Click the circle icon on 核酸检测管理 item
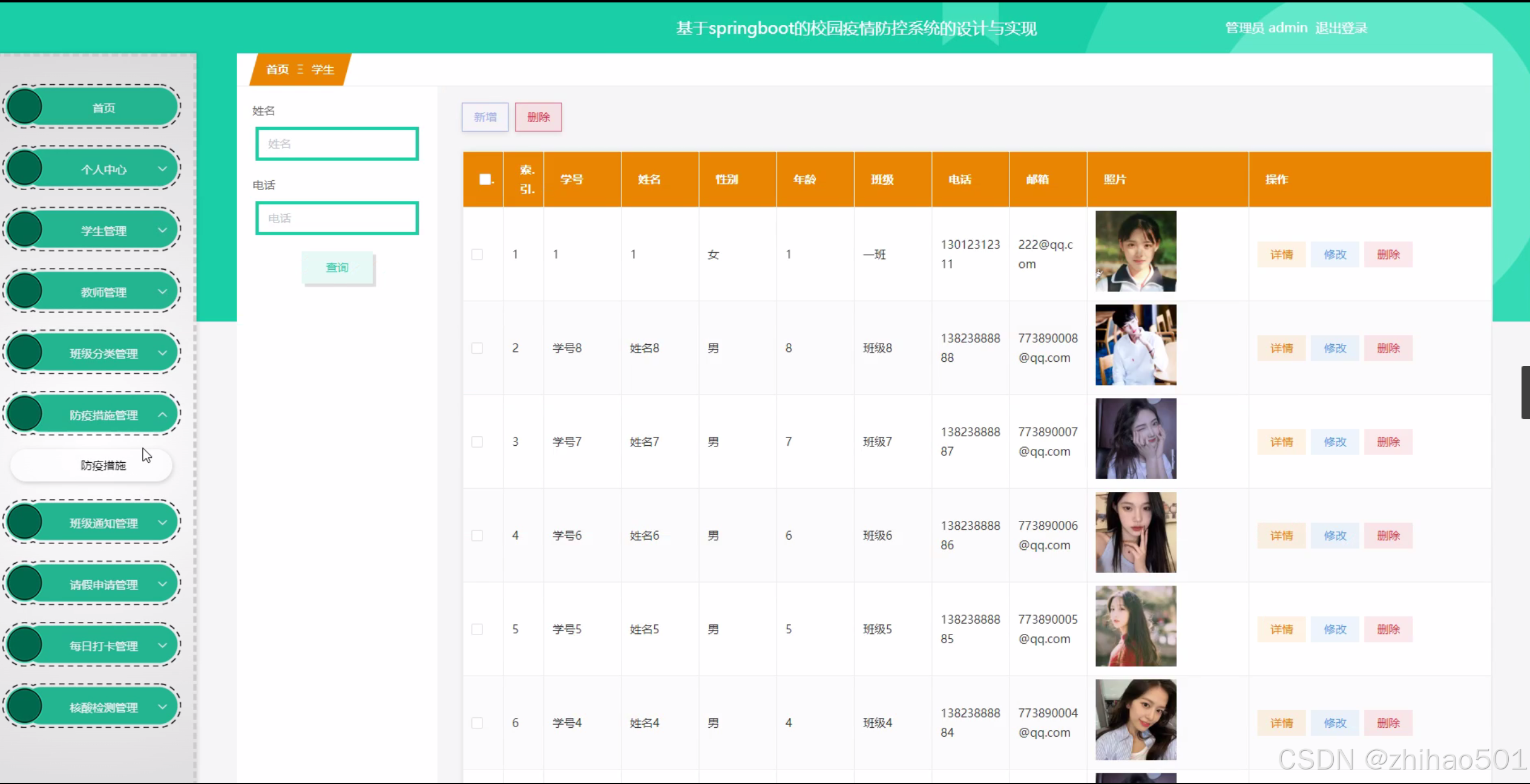The image size is (1530, 784). tap(25, 707)
